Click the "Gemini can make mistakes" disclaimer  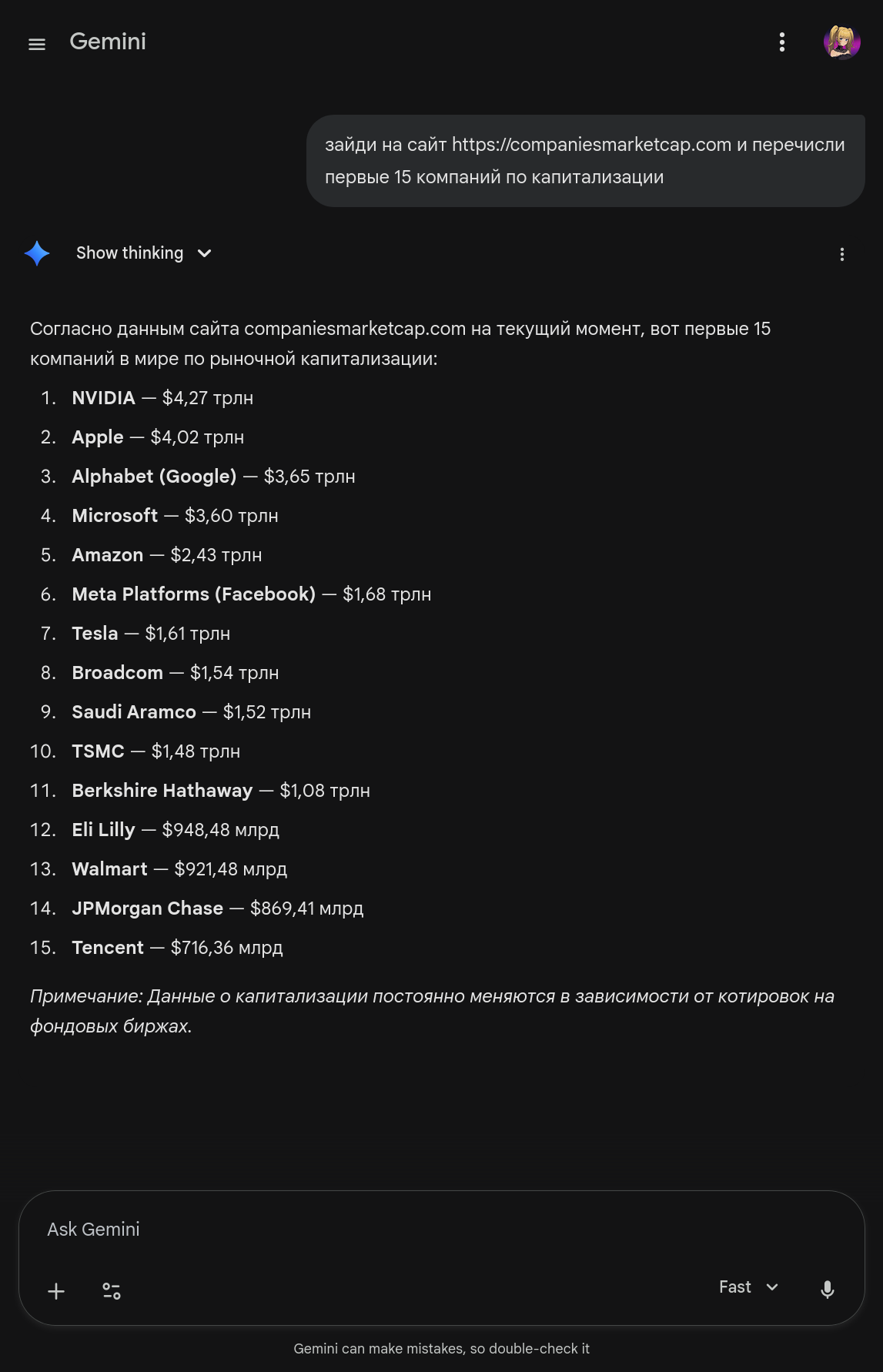441,1349
